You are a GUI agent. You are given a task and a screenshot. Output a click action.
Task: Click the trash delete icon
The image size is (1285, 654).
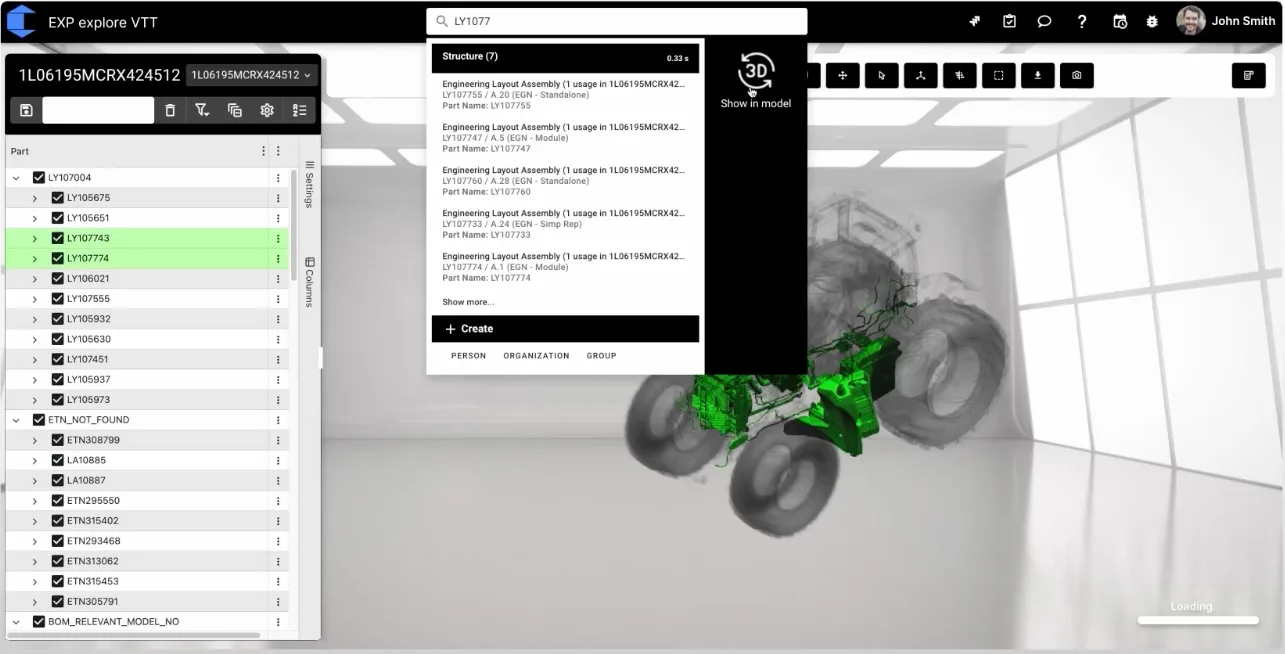point(170,110)
